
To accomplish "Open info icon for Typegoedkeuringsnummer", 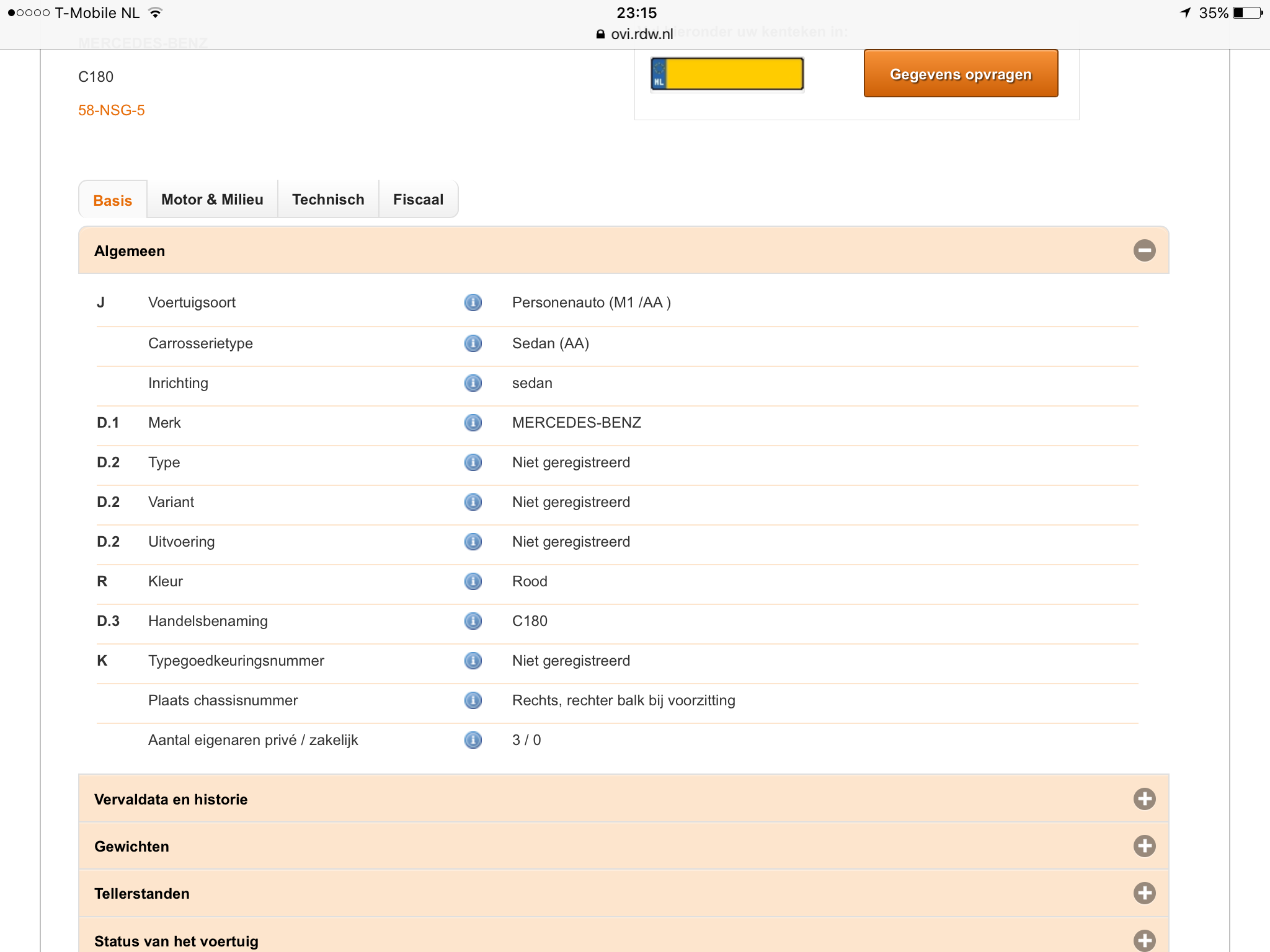I will 473,661.
